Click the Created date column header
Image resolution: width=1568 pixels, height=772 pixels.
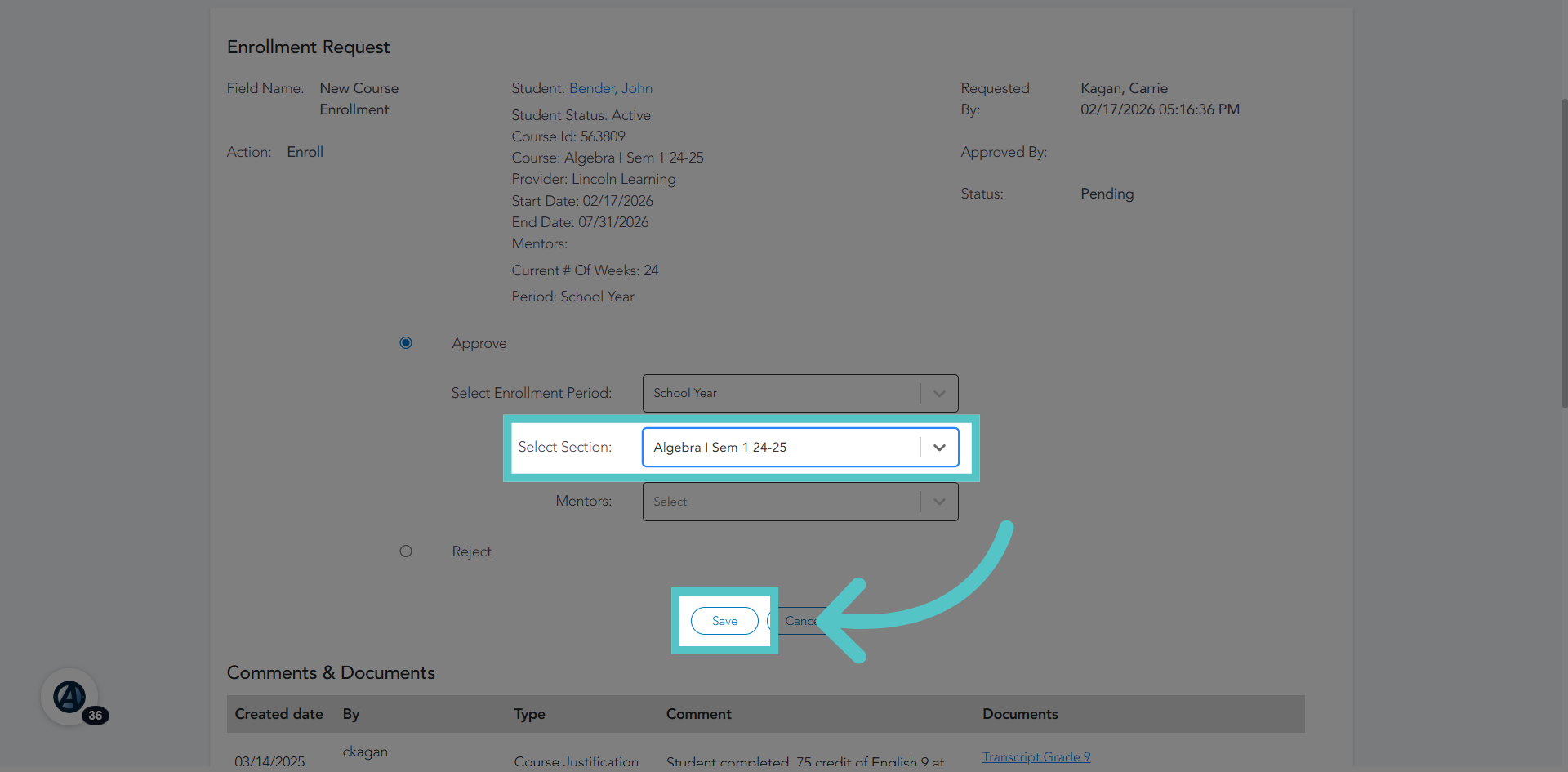[279, 714]
